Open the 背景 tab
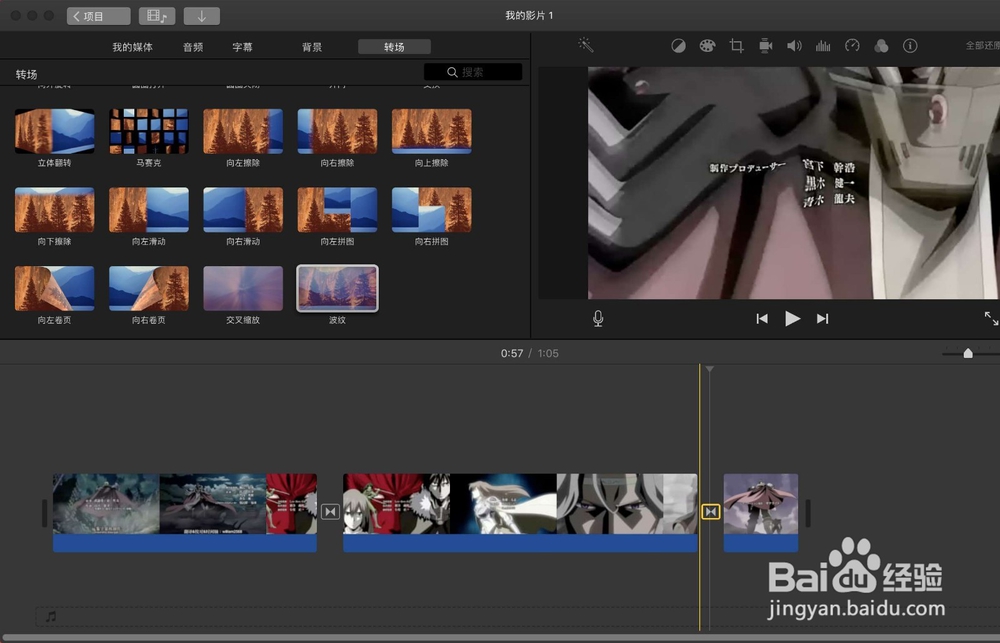1000x643 pixels. (x=312, y=47)
